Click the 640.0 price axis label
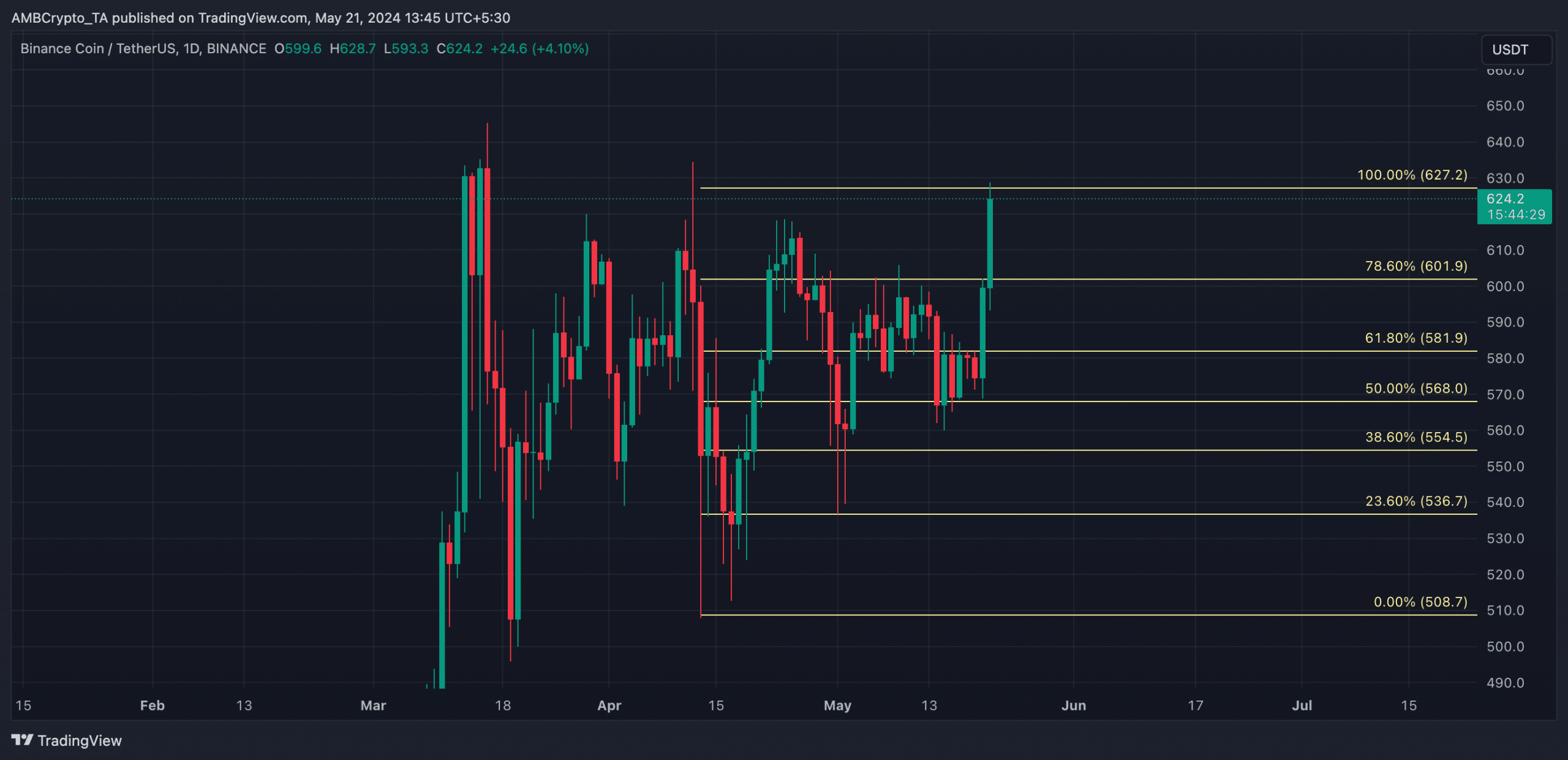 tap(1506, 142)
